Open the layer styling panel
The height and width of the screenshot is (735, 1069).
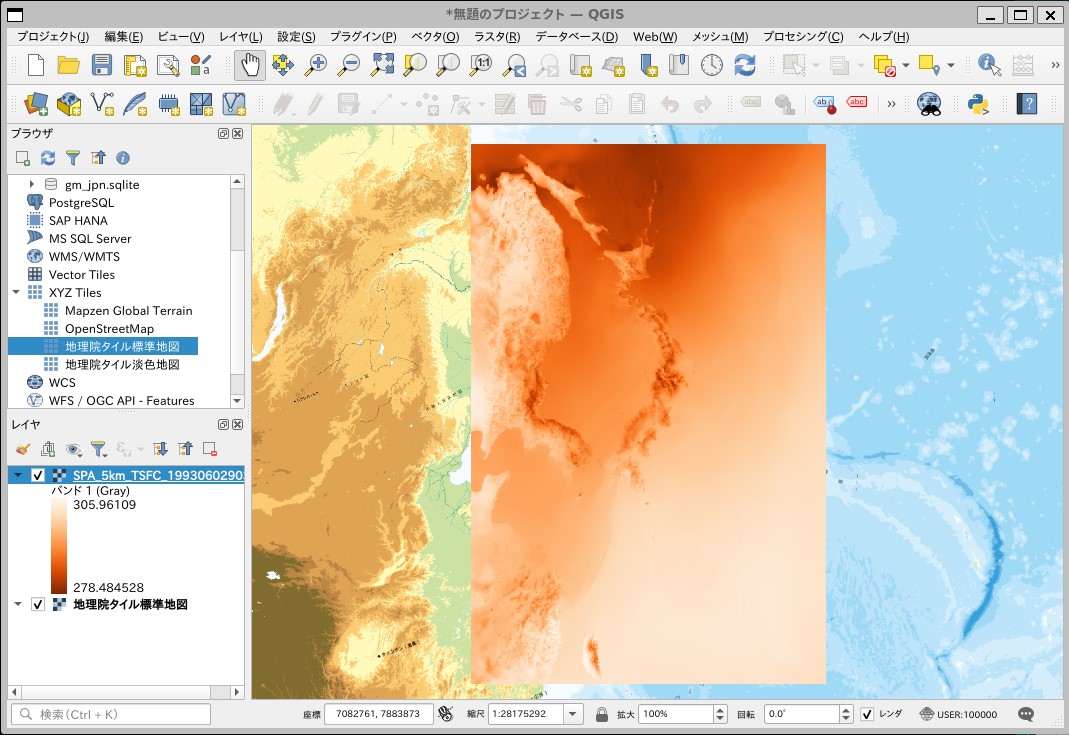click(22, 449)
